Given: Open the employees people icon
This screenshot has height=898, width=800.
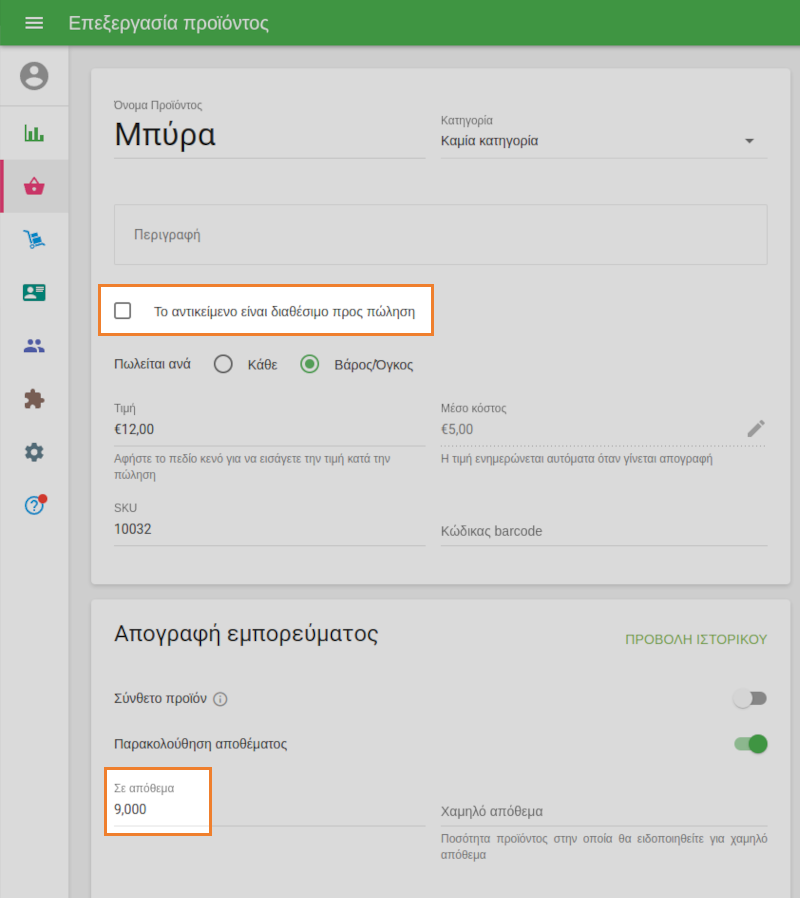Looking at the screenshot, I should (34, 346).
